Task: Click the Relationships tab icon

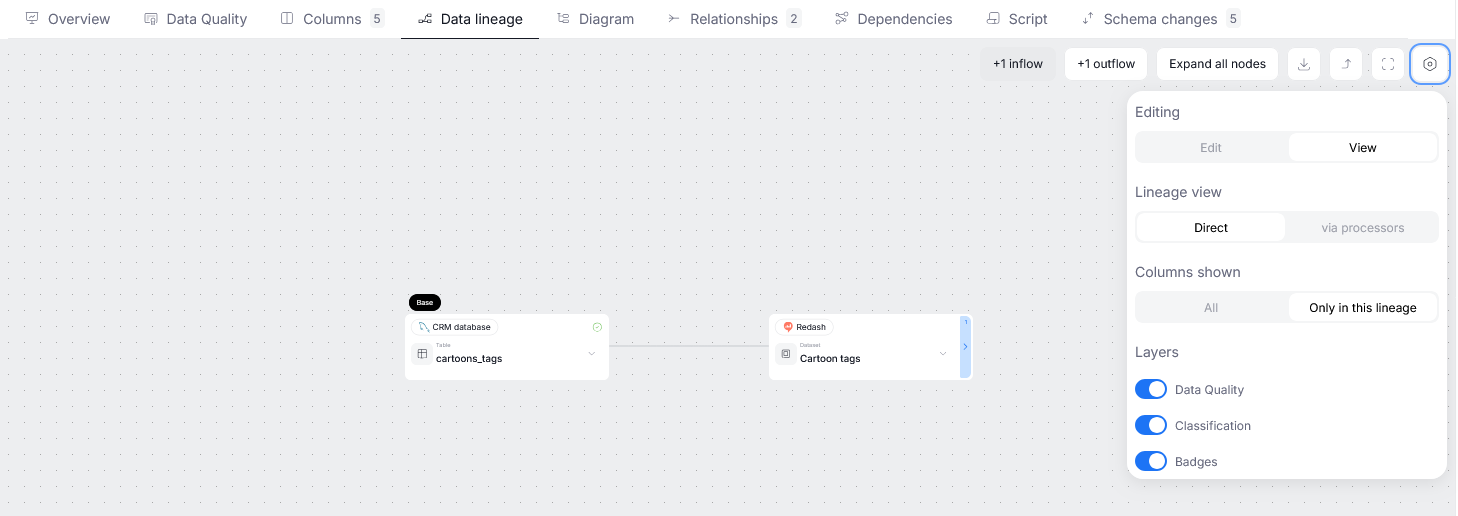Action: (x=674, y=19)
